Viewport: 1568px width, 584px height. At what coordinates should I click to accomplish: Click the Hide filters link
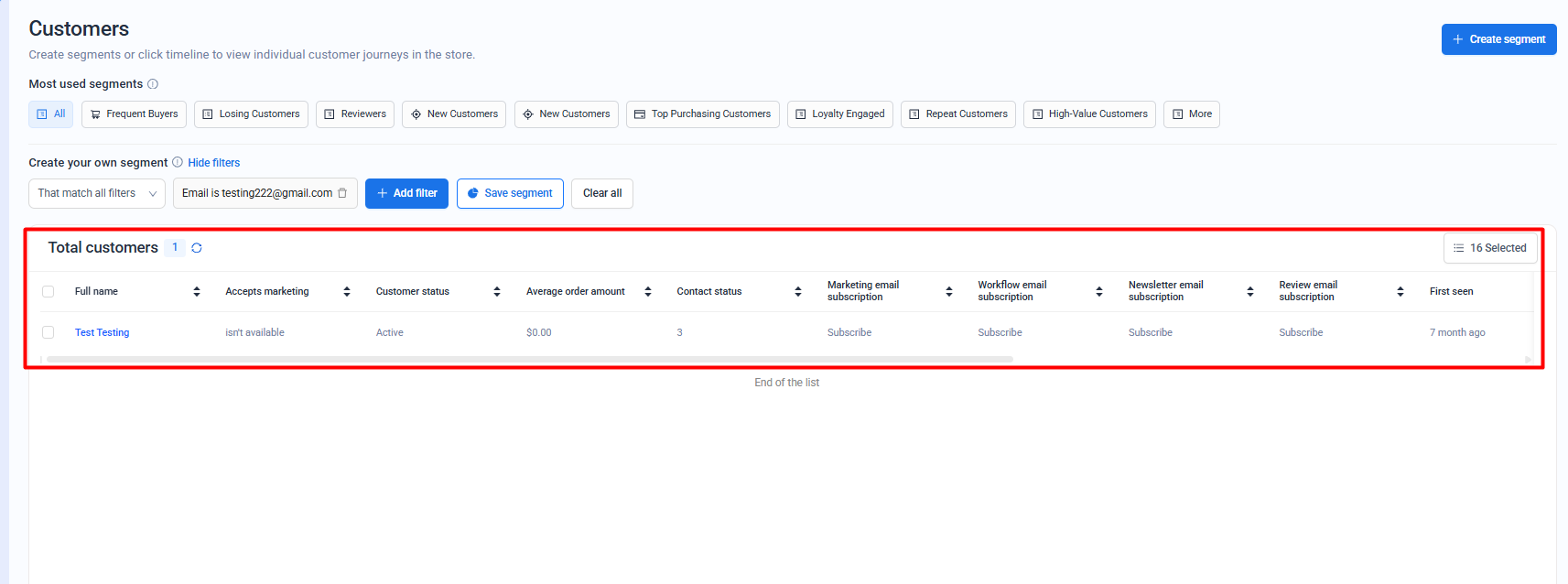click(x=214, y=163)
